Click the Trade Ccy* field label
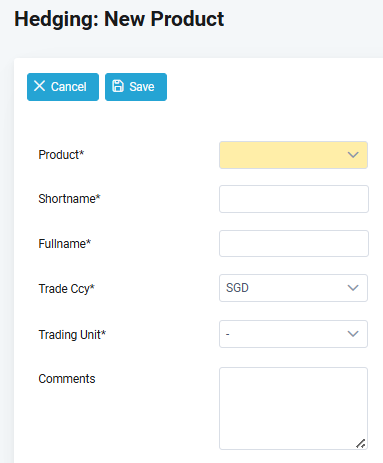 (67, 289)
